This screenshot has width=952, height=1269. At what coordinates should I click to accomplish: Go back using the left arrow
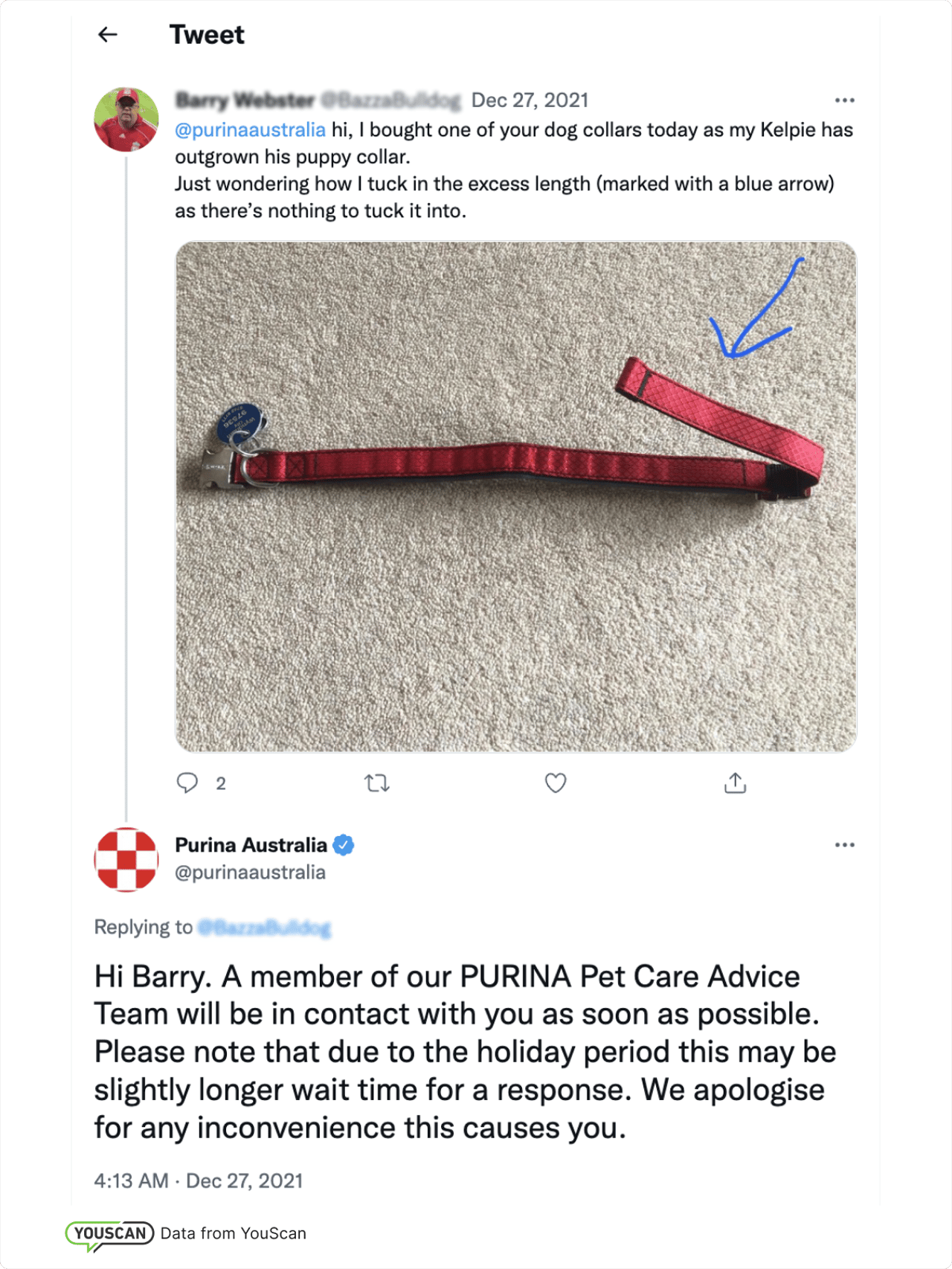108,34
